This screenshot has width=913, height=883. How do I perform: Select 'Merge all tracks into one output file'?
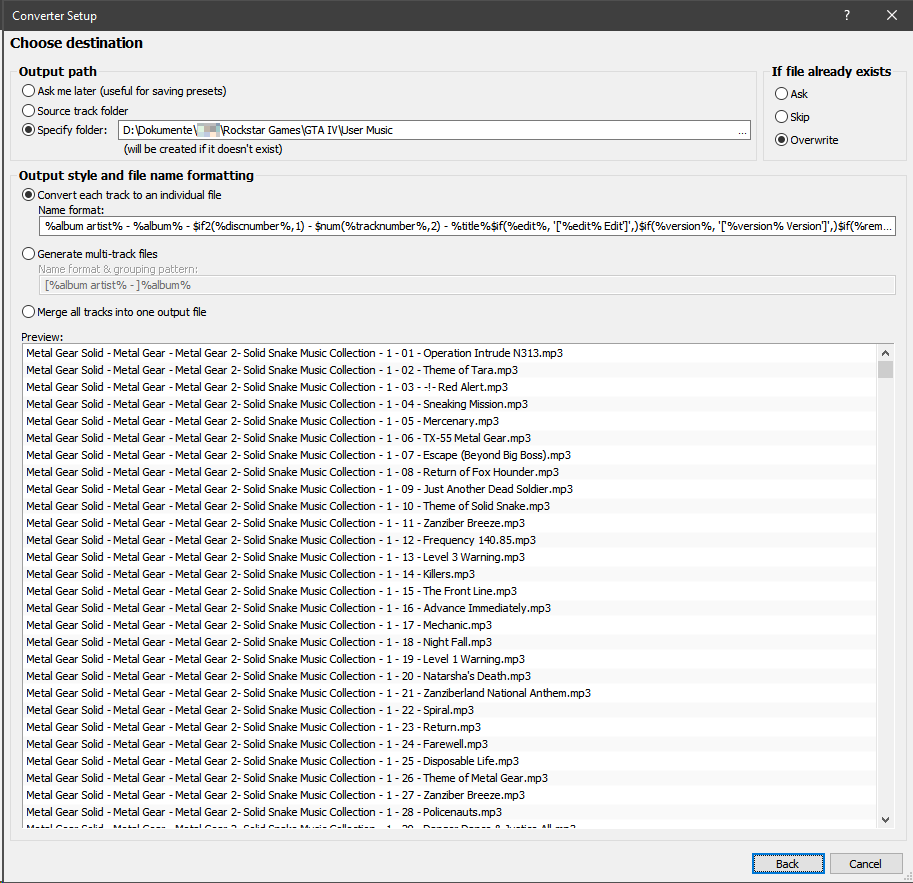tap(114, 312)
